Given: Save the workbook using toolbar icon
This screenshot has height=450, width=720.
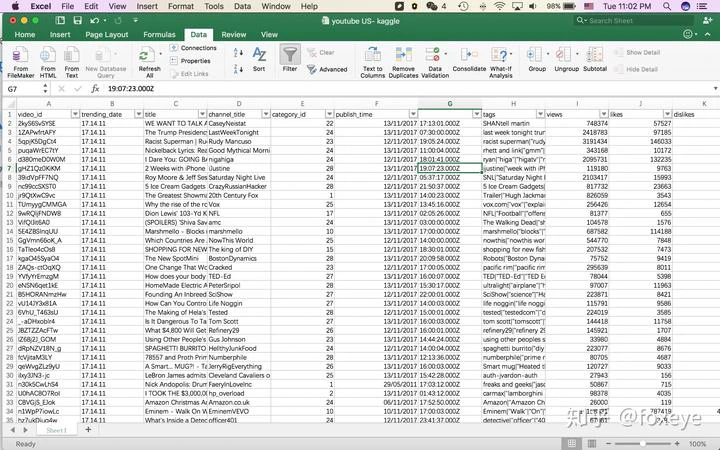Looking at the screenshot, I should tap(77, 20).
